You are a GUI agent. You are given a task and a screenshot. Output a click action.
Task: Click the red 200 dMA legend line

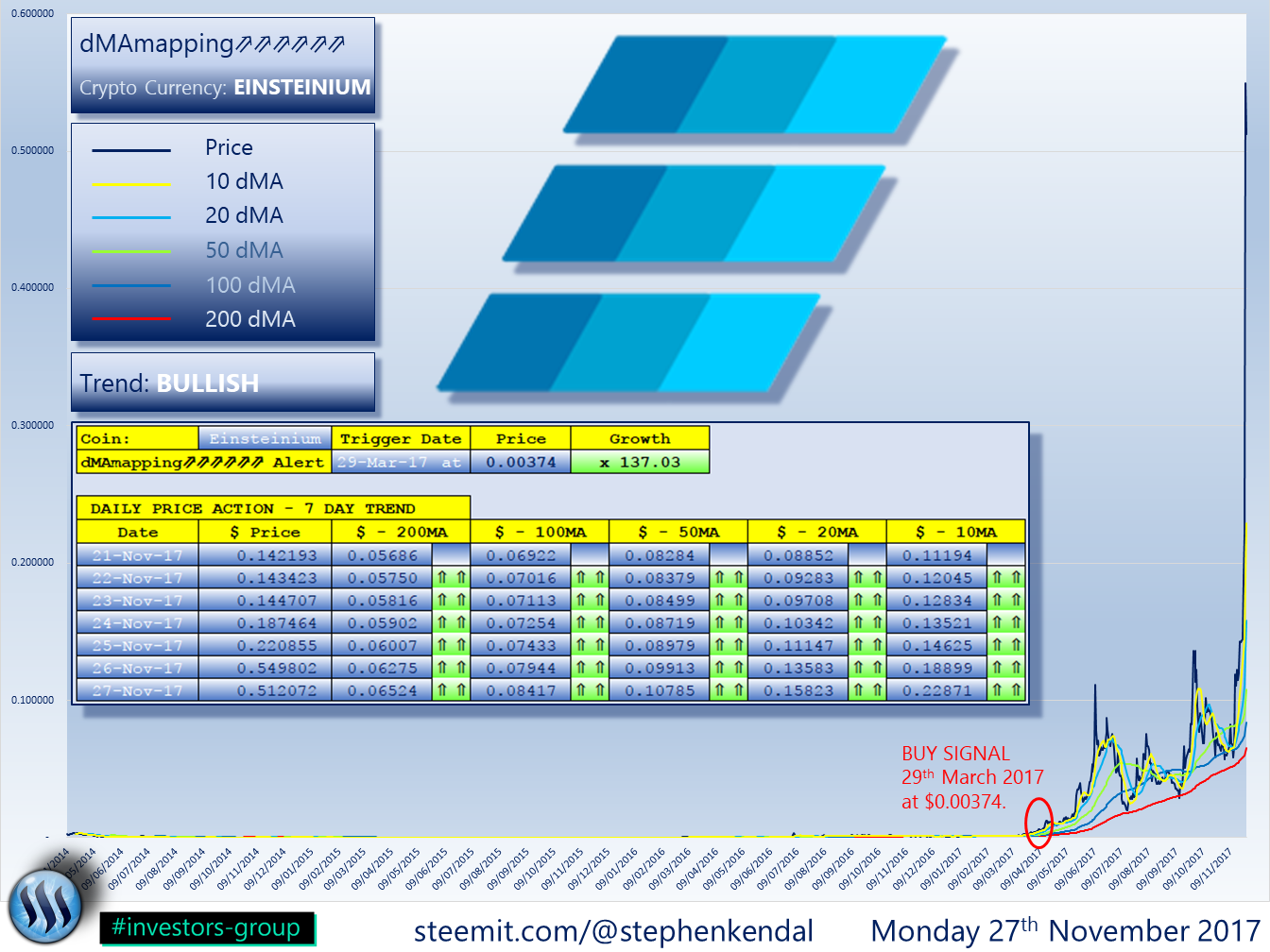[x=131, y=319]
